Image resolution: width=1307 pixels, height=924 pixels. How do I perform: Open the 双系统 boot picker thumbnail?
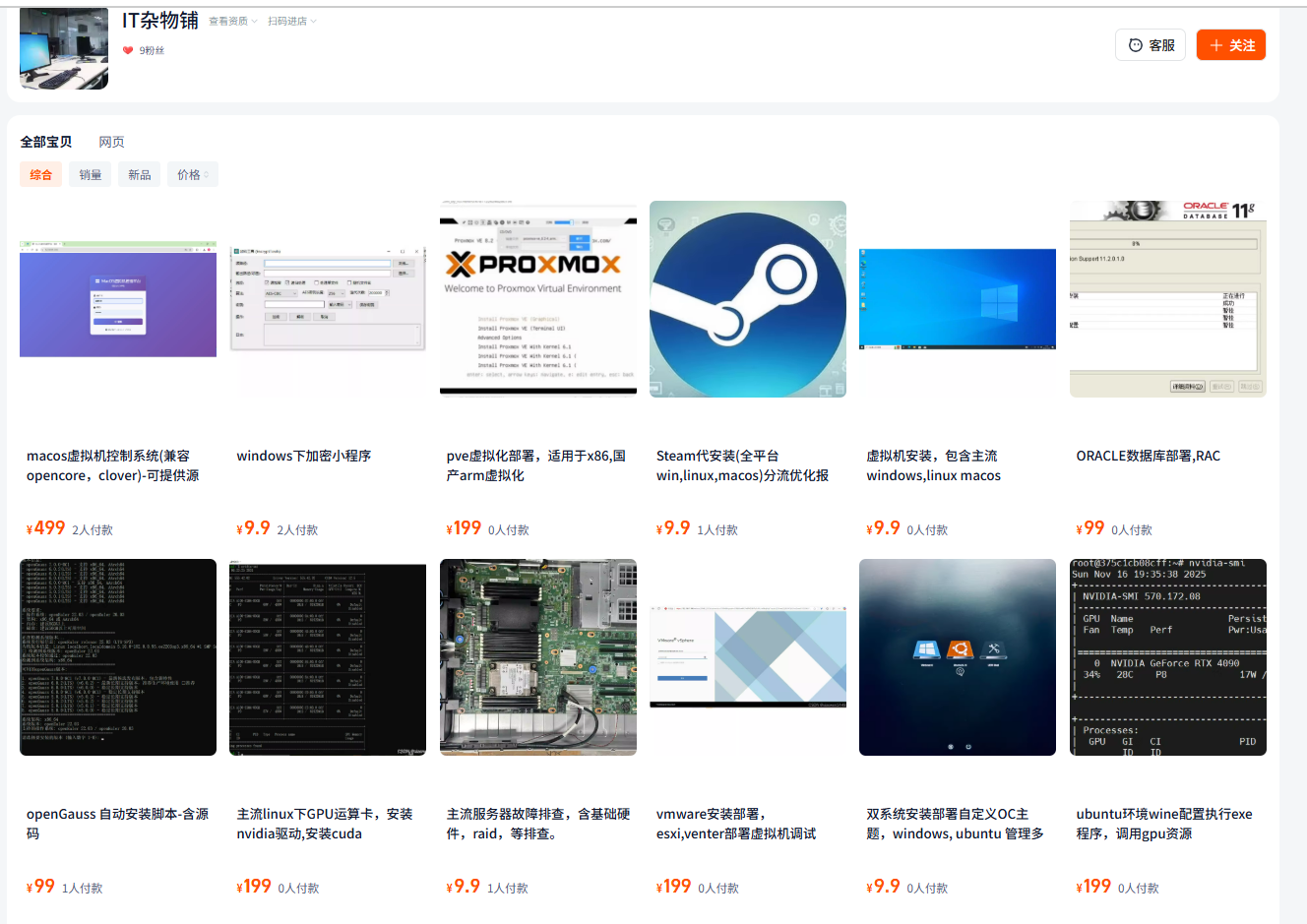[958, 657]
